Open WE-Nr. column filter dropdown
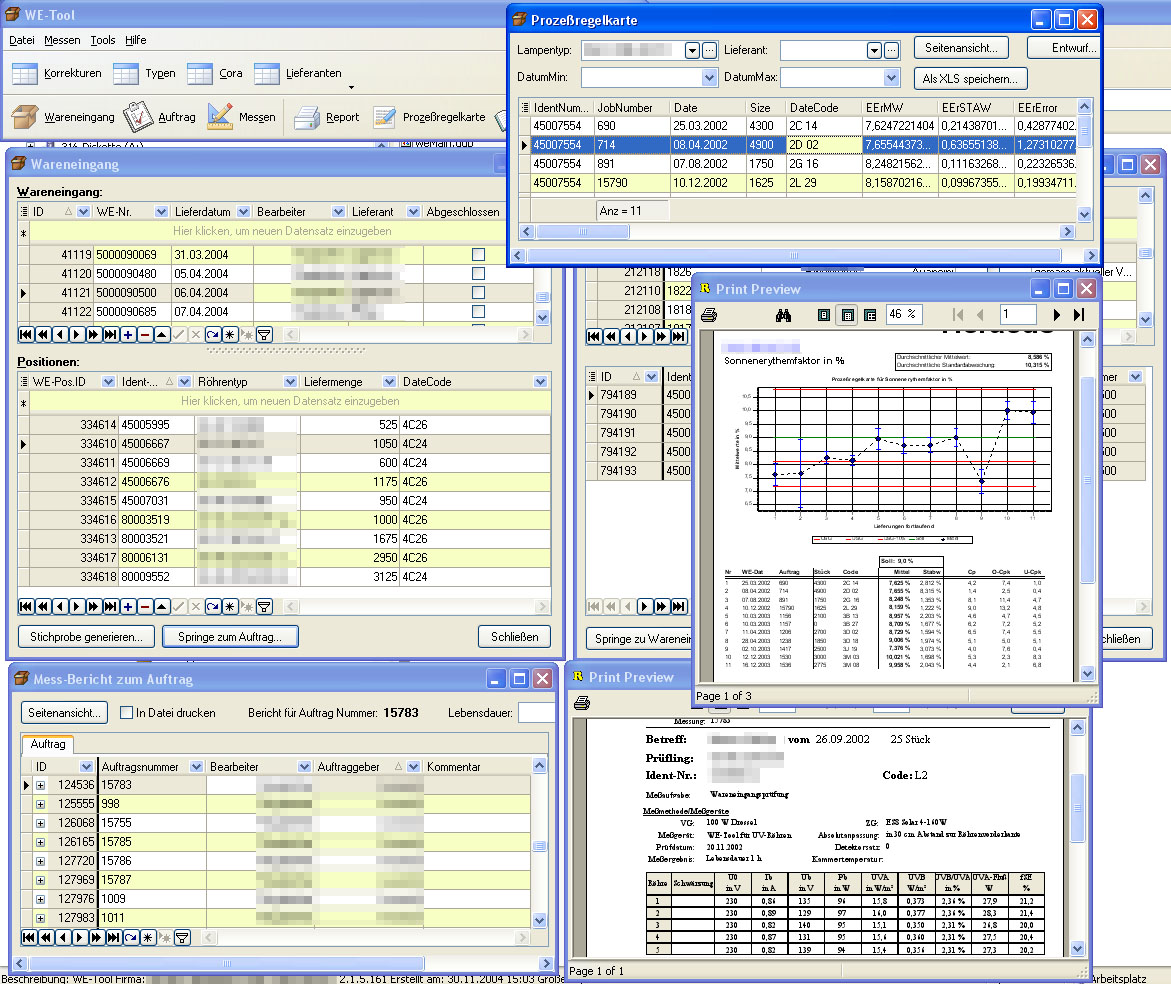 (161, 212)
